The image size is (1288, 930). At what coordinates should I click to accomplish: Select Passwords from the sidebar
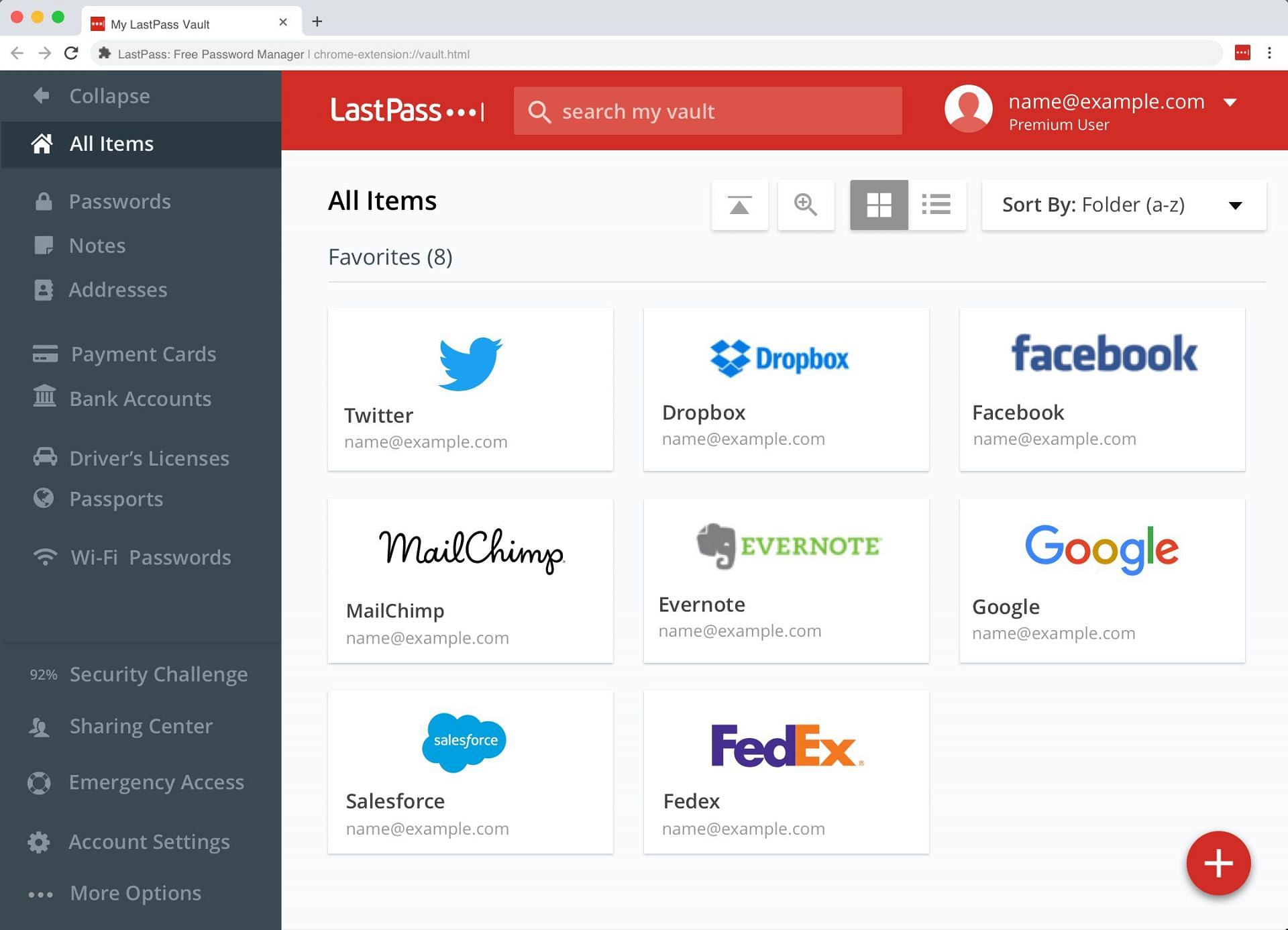point(120,201)
